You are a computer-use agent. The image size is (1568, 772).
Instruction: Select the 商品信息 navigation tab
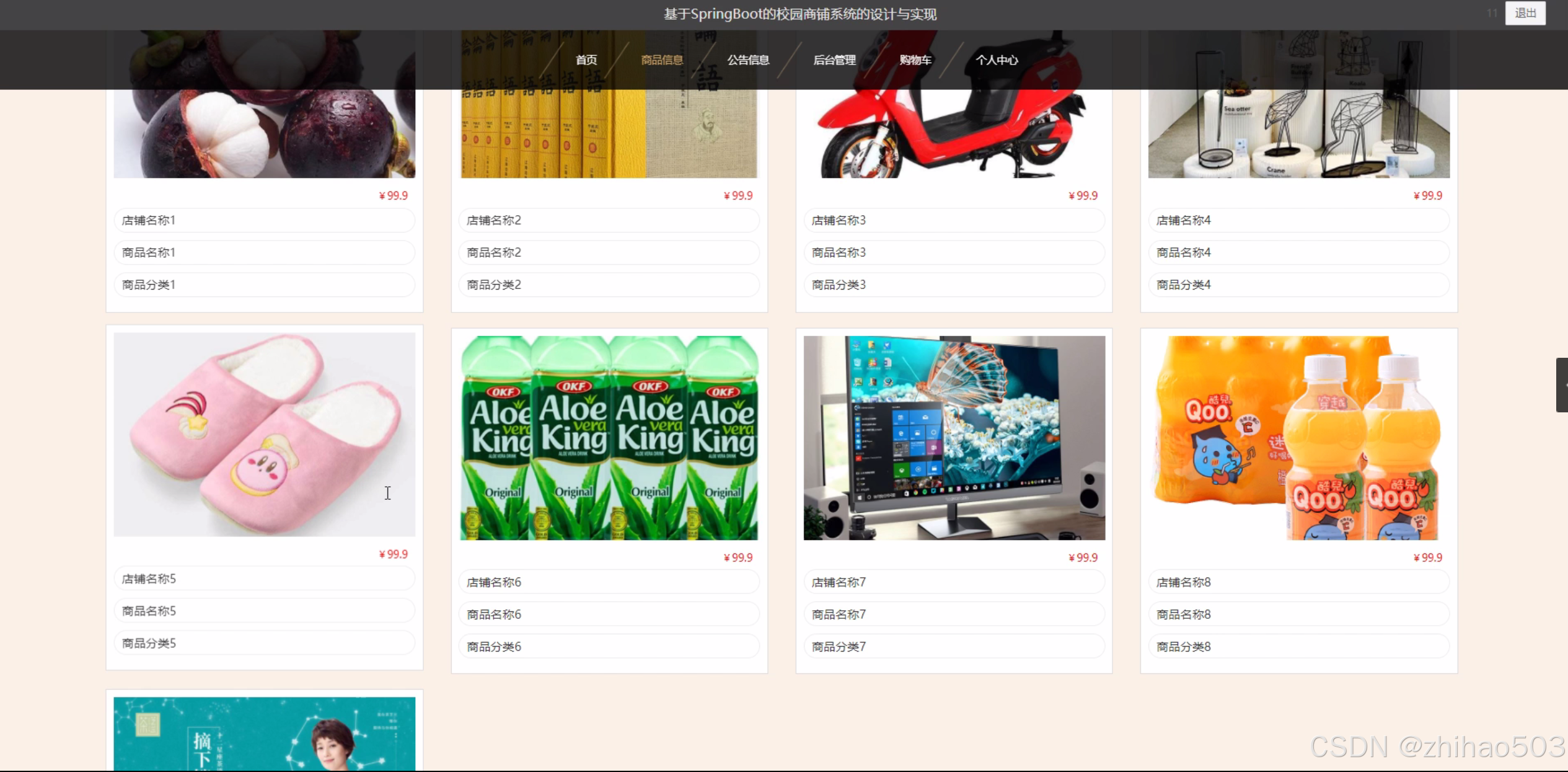(661, 60)
